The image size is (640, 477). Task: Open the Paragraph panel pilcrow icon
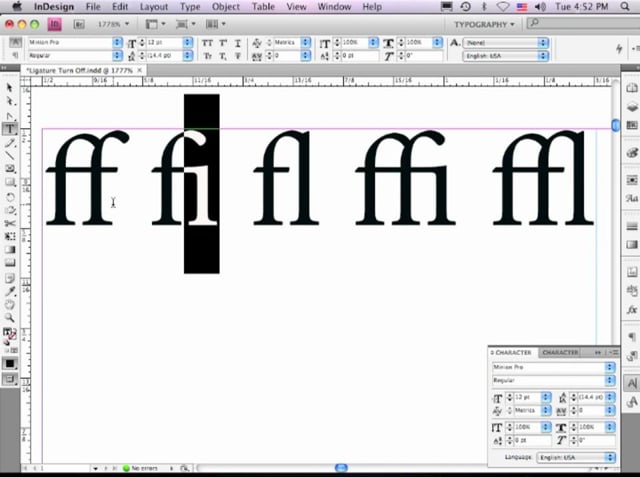[x=632, y=336]
